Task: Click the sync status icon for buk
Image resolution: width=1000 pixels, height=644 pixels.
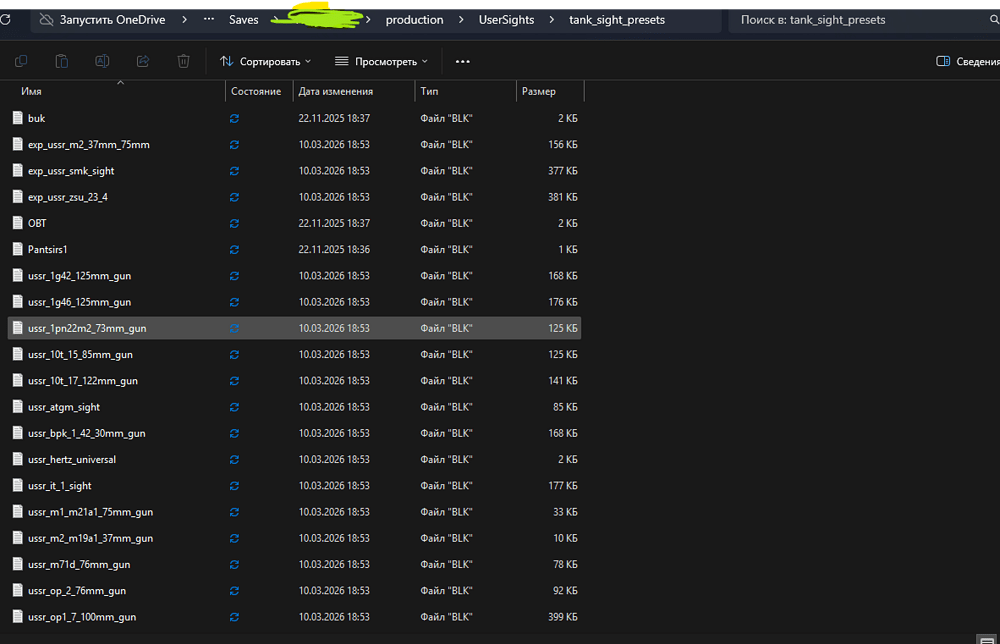Action: [x=234, y=118]
